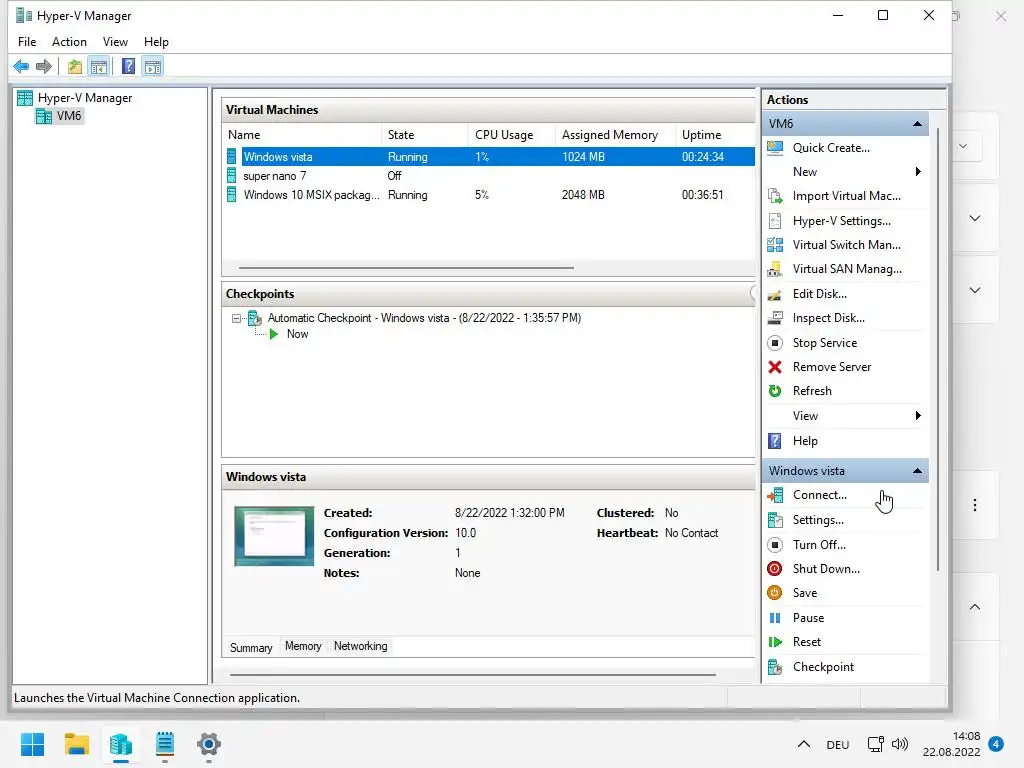The width and height of the screenshot is (1024, 768).
Task: Open the View menu
Action: point(115,42)
